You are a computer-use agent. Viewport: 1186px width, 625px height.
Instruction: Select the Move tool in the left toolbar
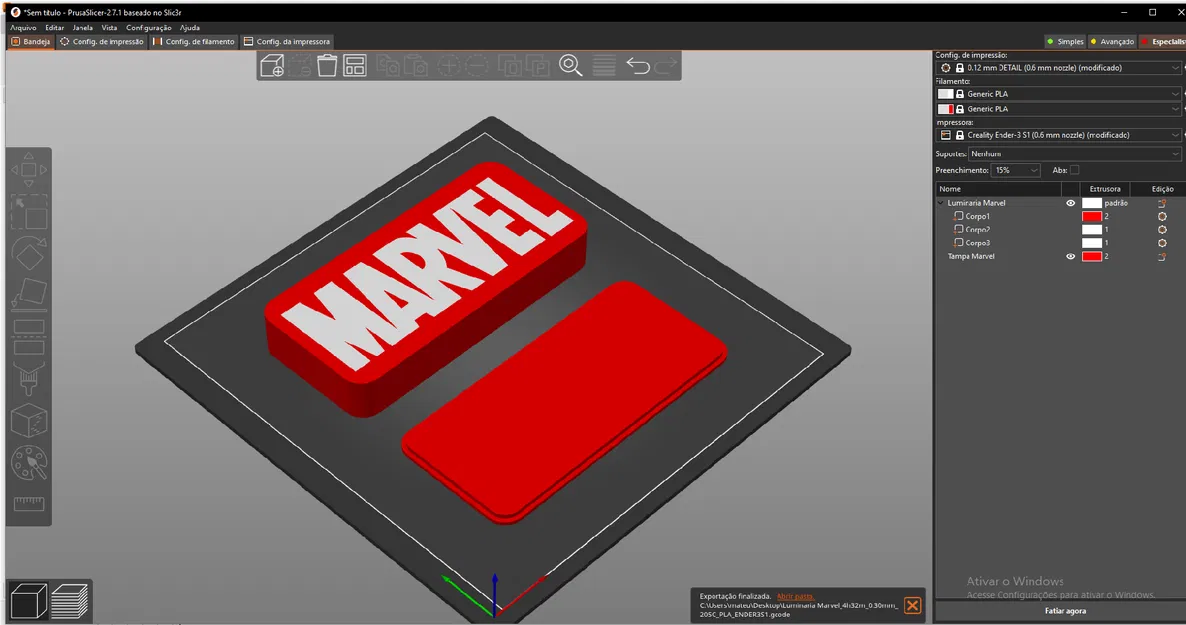27,168
